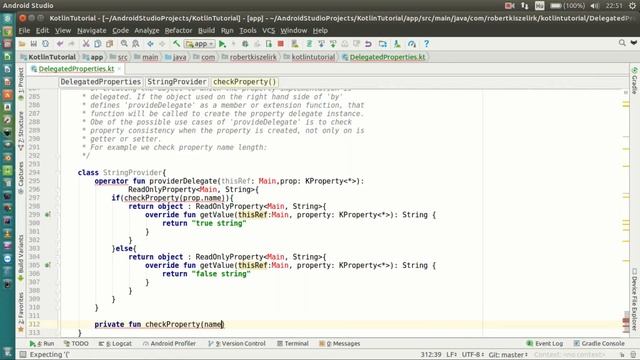Screen dimensions: 640x360
Task: Click the java breadcrumb folder
Action: [x=176, y=57]
